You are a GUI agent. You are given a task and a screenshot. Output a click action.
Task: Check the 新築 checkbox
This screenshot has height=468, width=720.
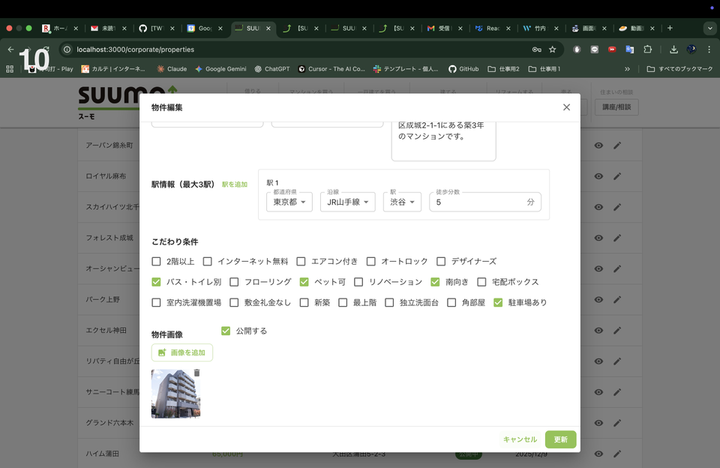click(x=304, y=302)
